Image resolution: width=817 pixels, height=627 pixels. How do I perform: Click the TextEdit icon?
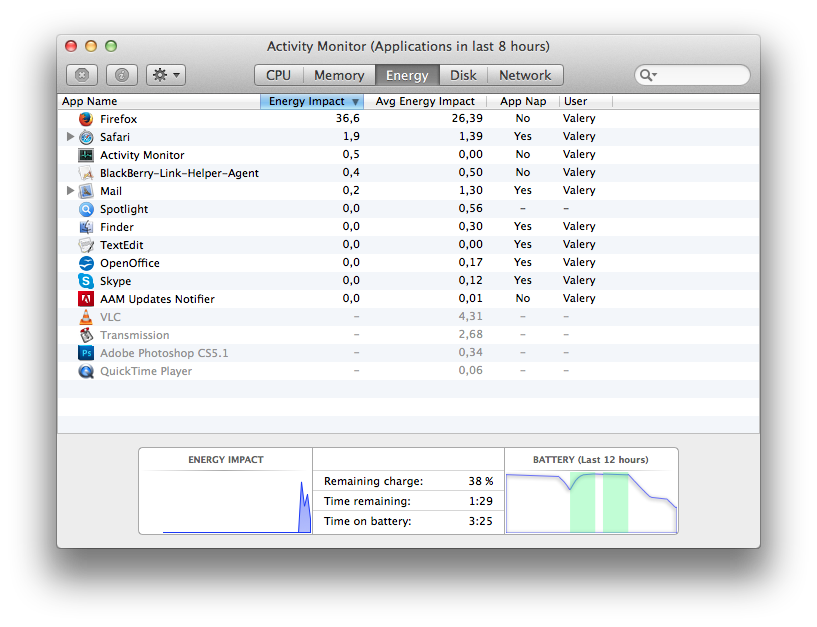pyautogui.click(x=86, y=245)
